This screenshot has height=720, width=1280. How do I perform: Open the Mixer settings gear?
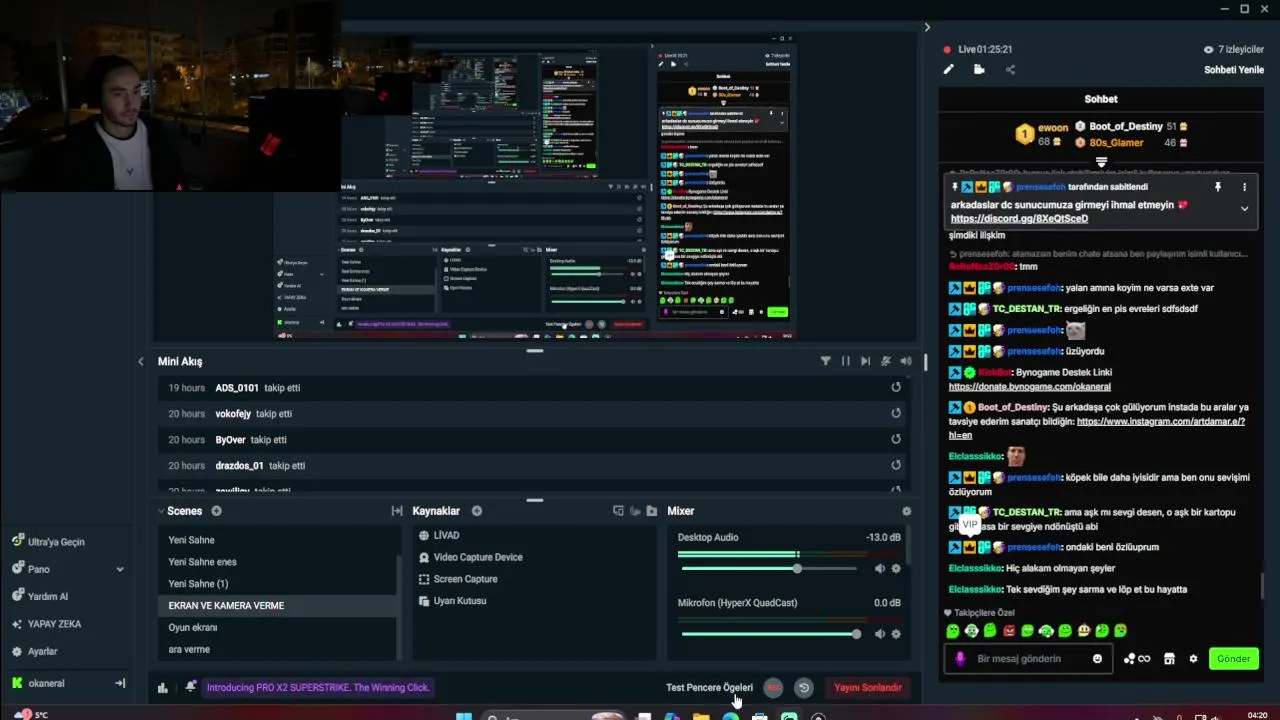[x=906, y=511]
